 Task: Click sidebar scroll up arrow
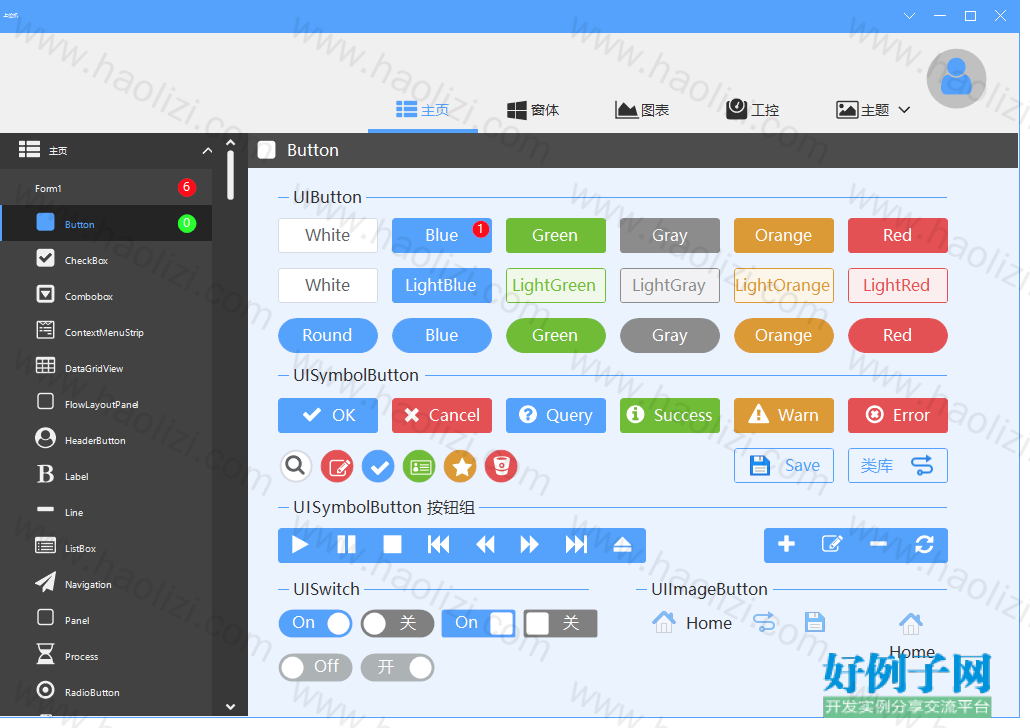[x=230, y=142]
